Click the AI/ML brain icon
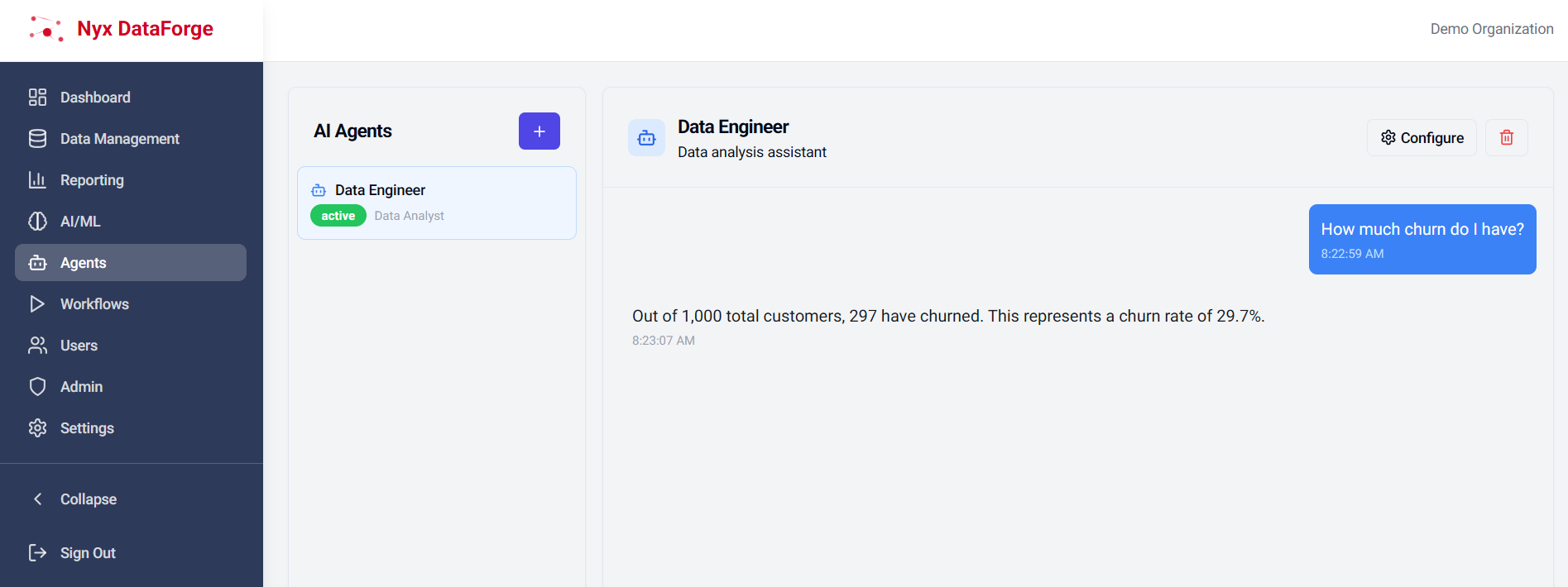Screen dimensions: 1568x587 click(x=37, y=222)
